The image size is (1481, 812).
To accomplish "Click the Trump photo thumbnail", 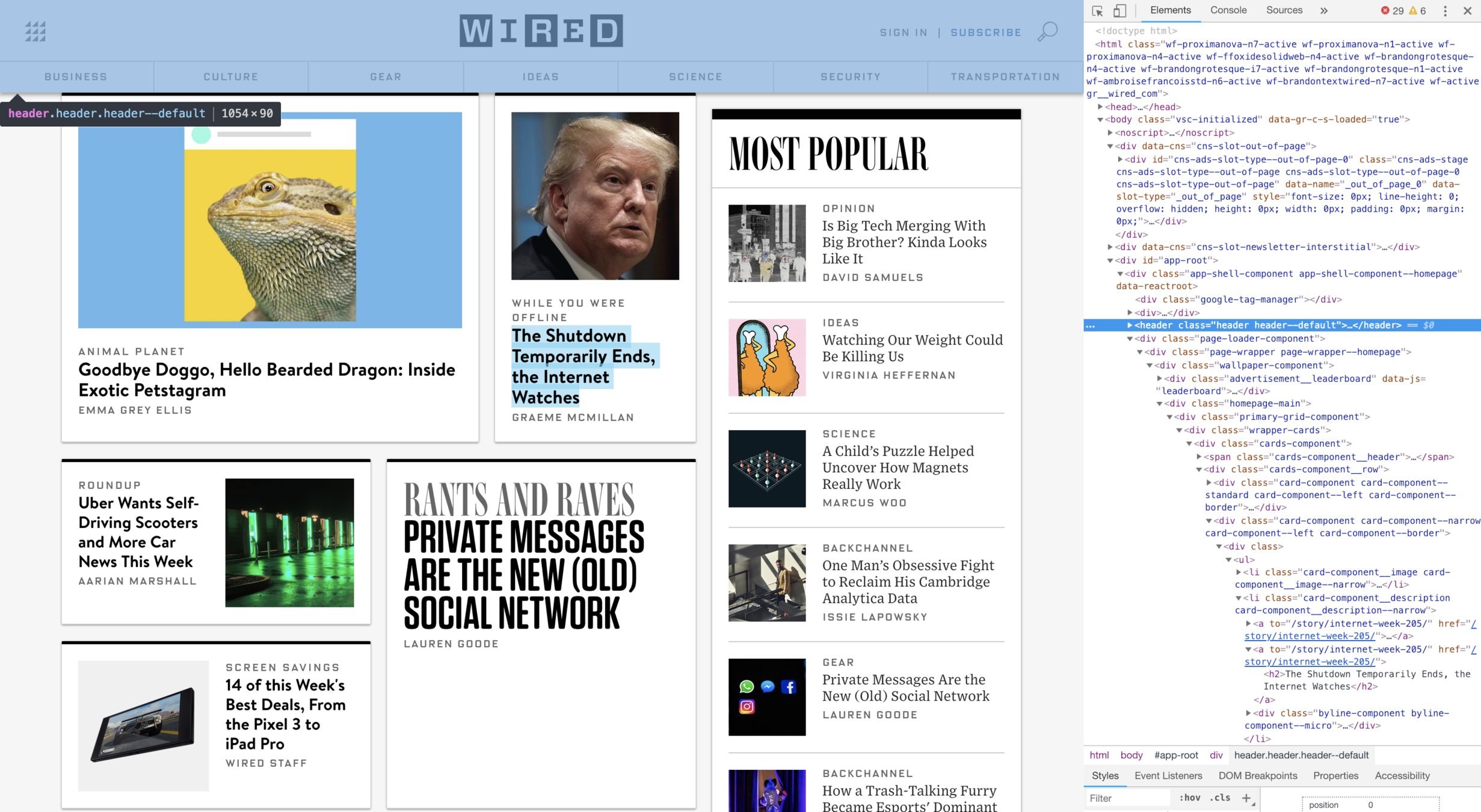I will (595, 195).
